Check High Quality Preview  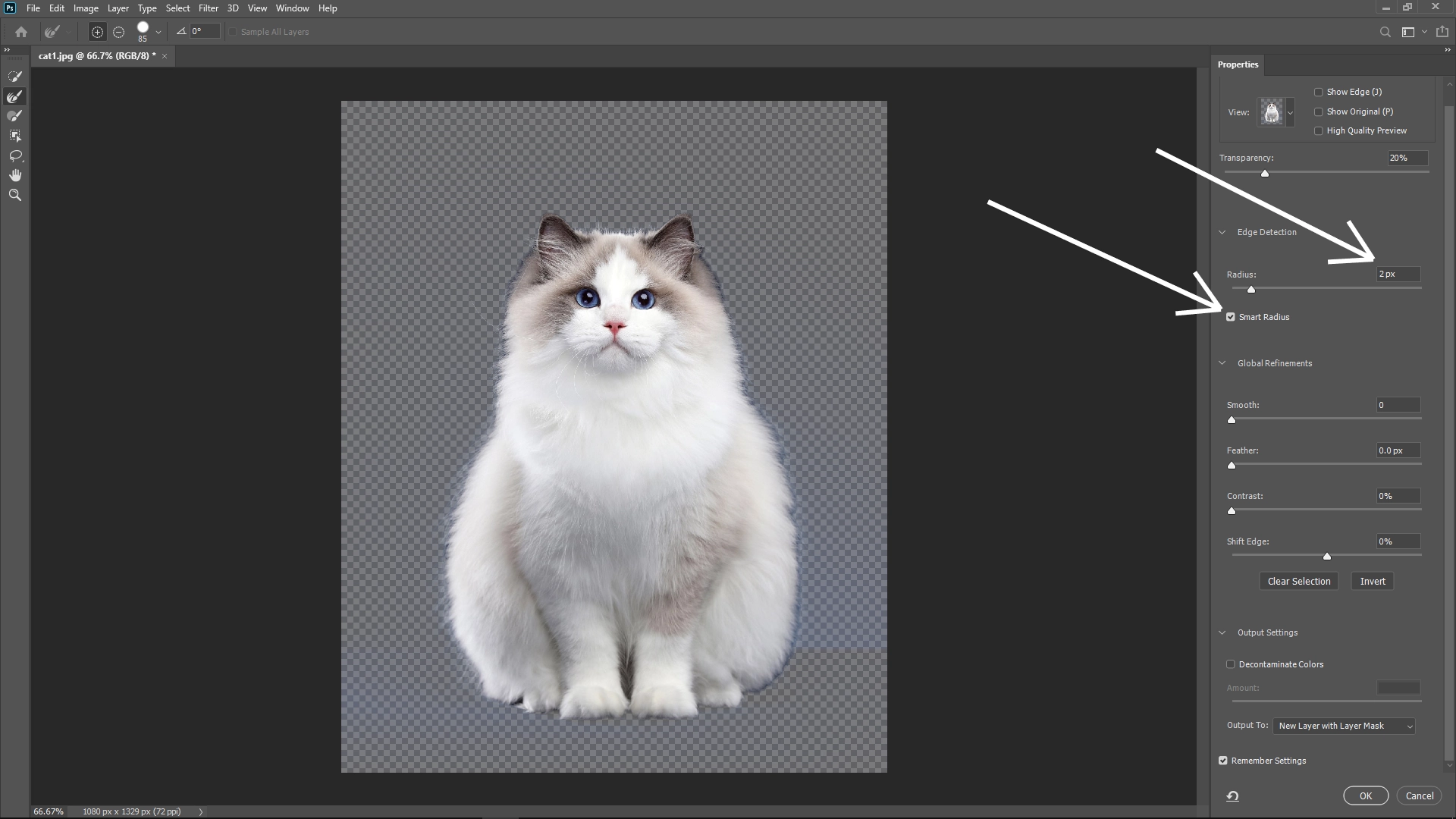pyautogui.click(x=1319, y=130)
